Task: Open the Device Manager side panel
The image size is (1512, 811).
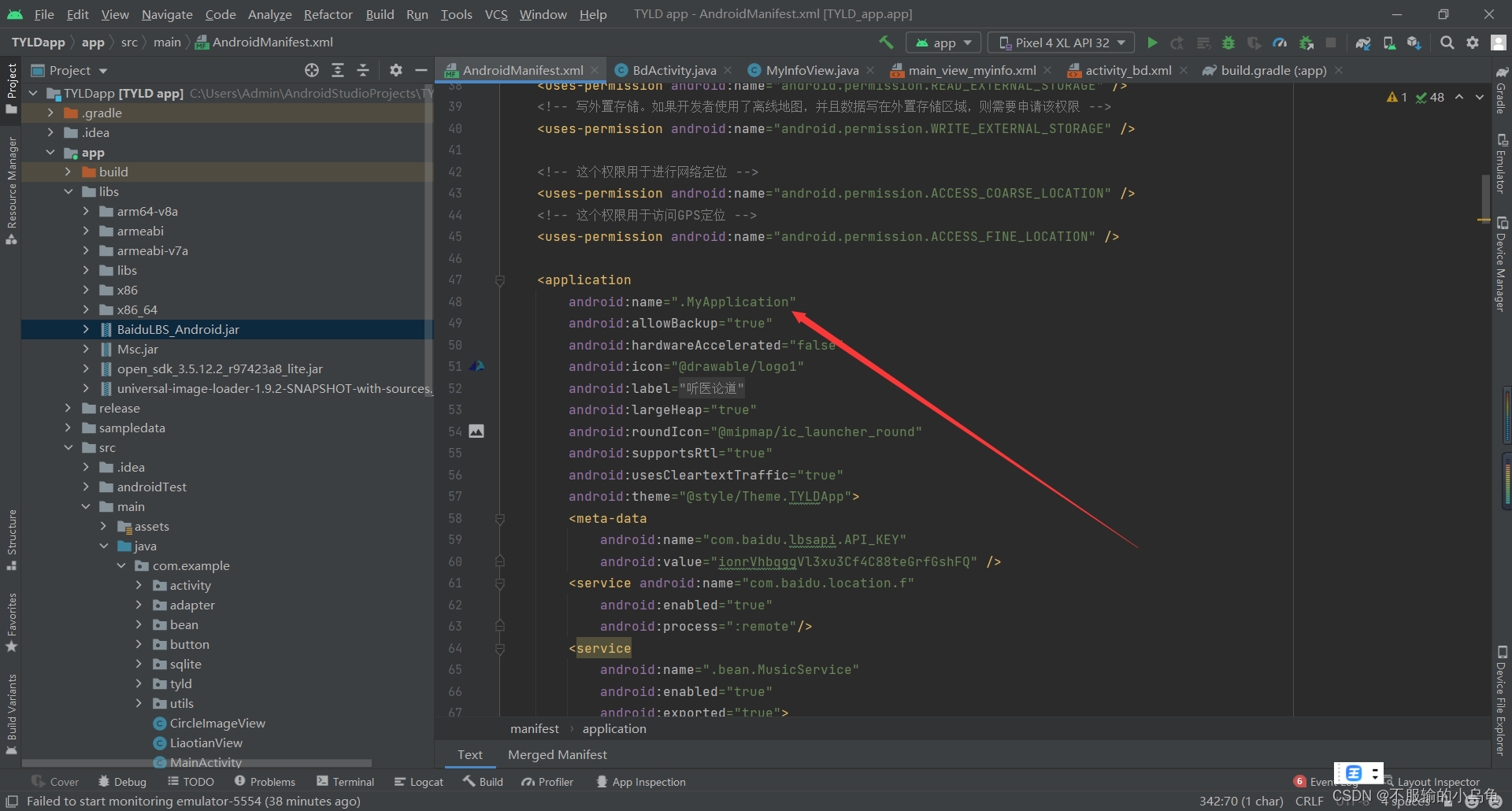Action: (1502, 265)
